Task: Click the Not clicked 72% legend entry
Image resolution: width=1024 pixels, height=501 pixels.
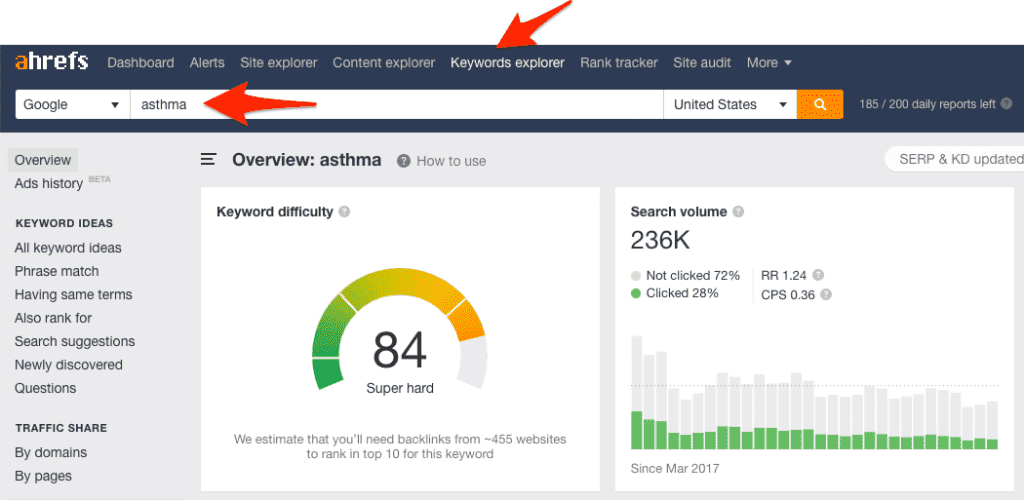Action: (686, 276)
